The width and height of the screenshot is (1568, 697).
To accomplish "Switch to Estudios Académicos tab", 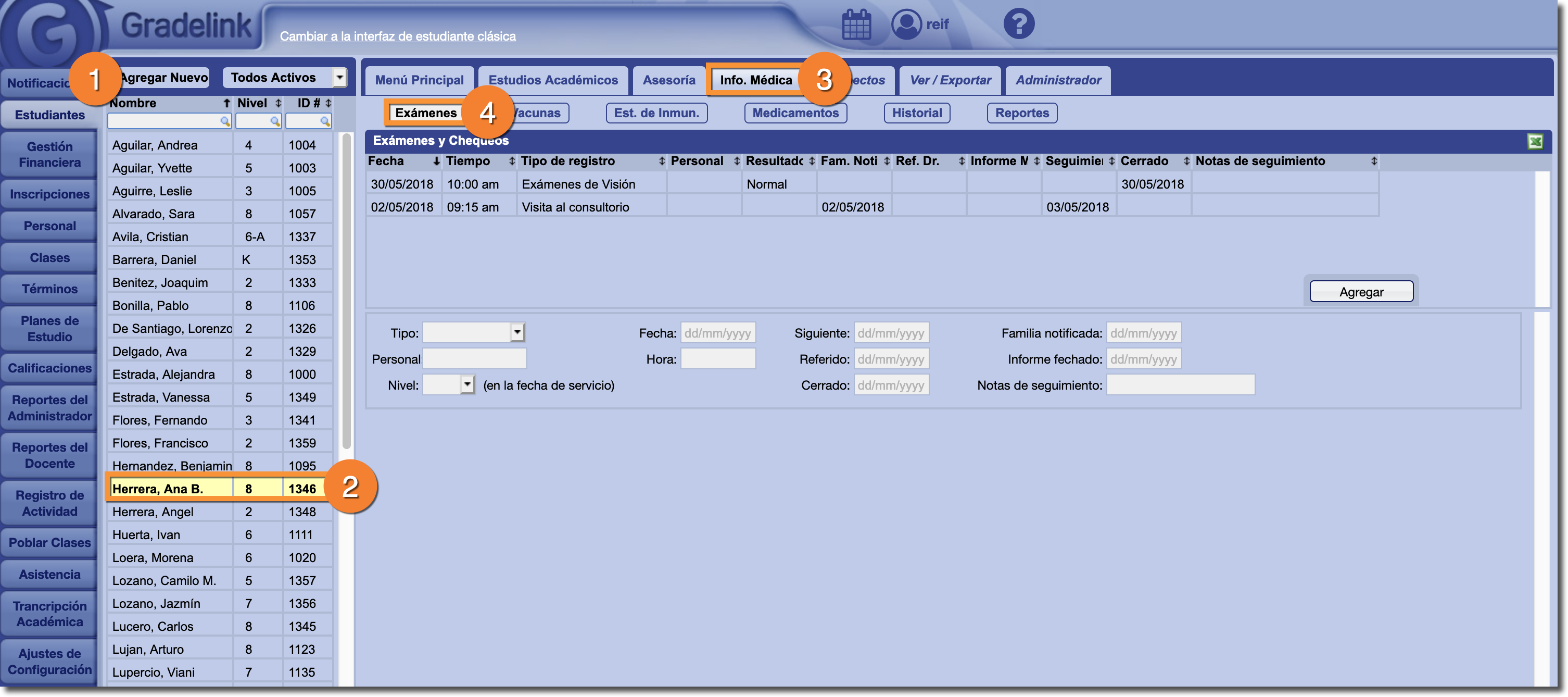I will 553,80.
